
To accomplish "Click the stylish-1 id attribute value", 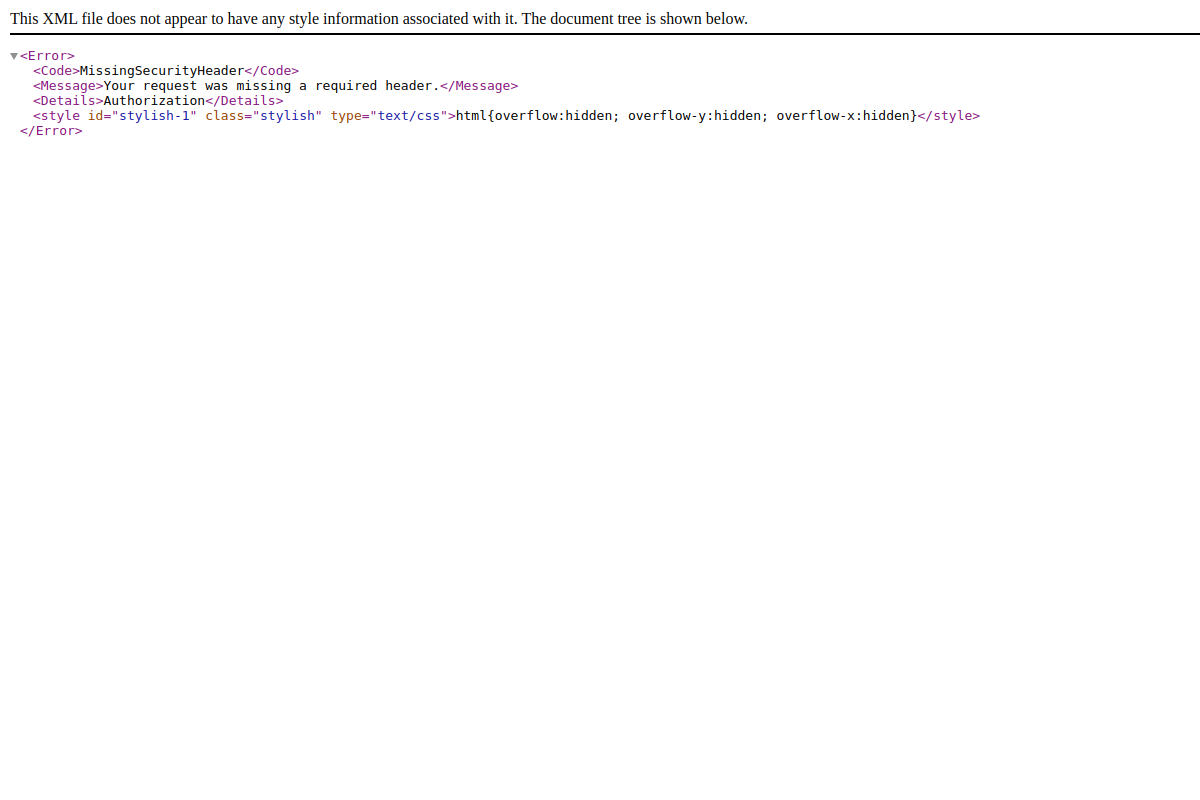I will [x=154, y=116].
